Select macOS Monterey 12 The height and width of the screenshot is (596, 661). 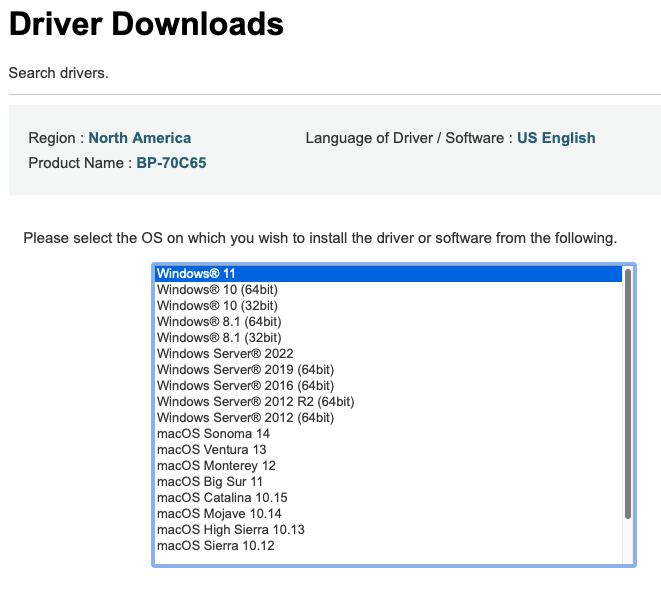216,465
